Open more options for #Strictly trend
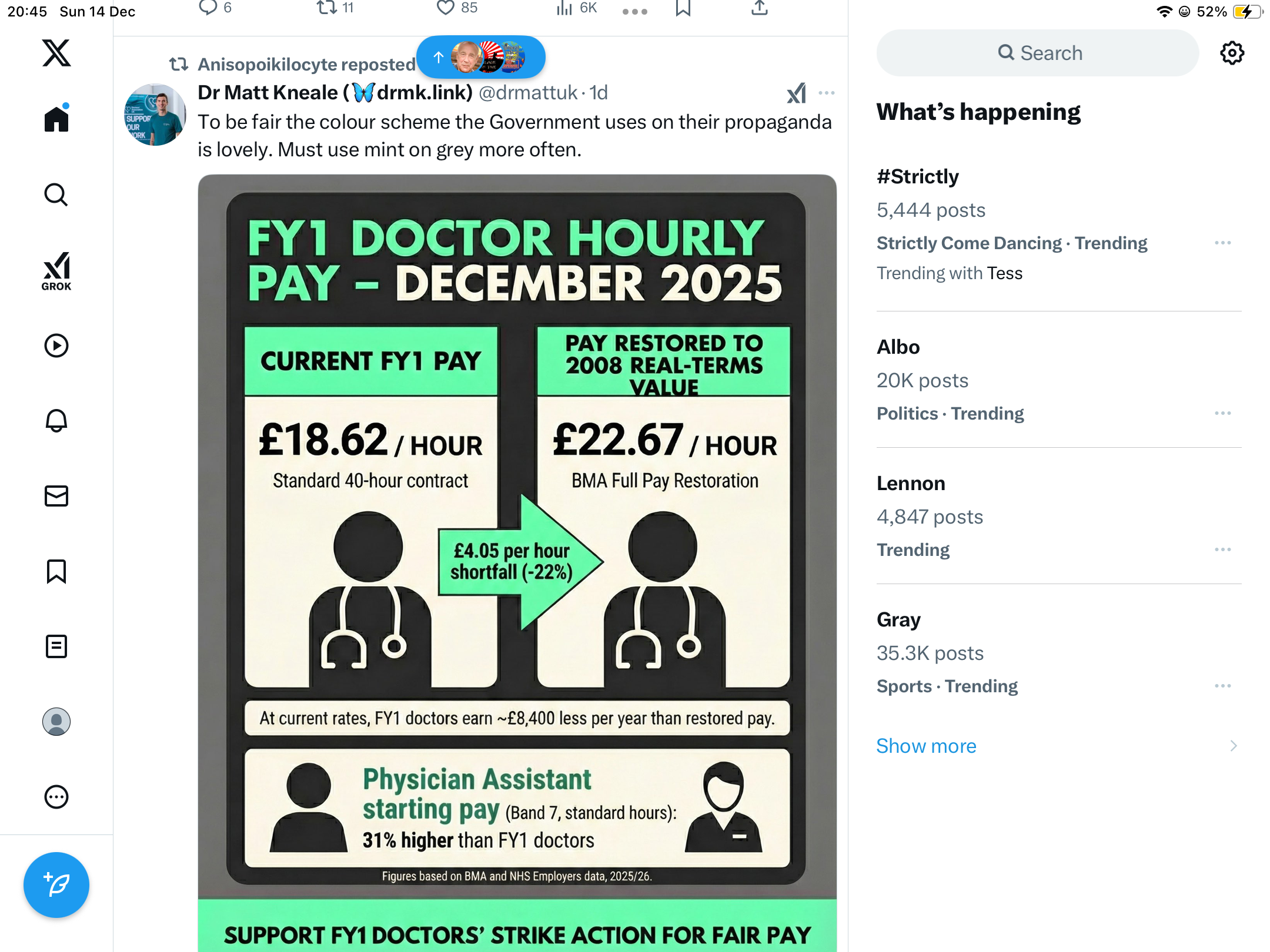The height and width of the screenshot is (952, 1270). point(1223,243)
